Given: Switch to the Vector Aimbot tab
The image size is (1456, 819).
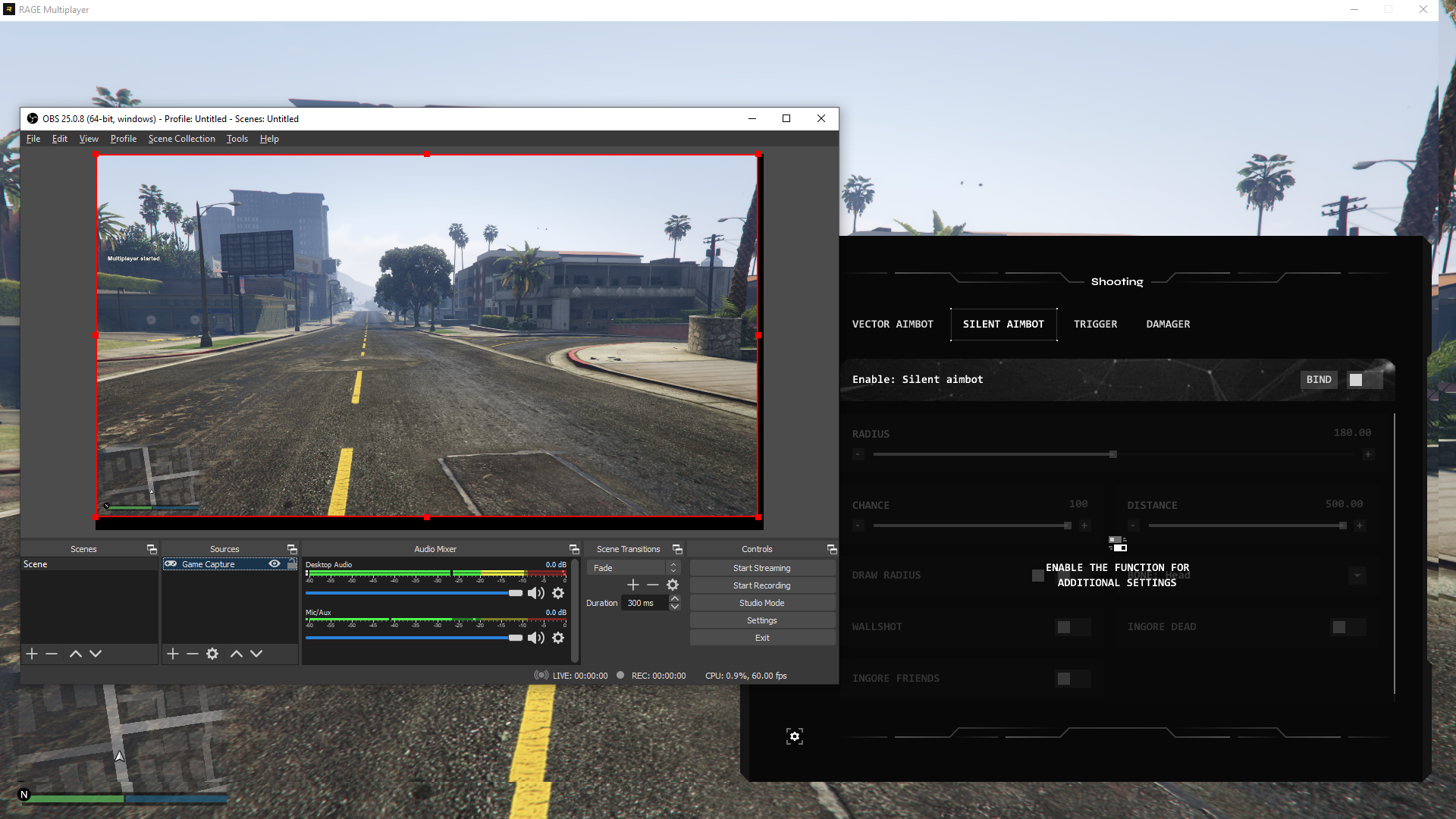Looking at the screenshot, I should [x=893, y=324].
